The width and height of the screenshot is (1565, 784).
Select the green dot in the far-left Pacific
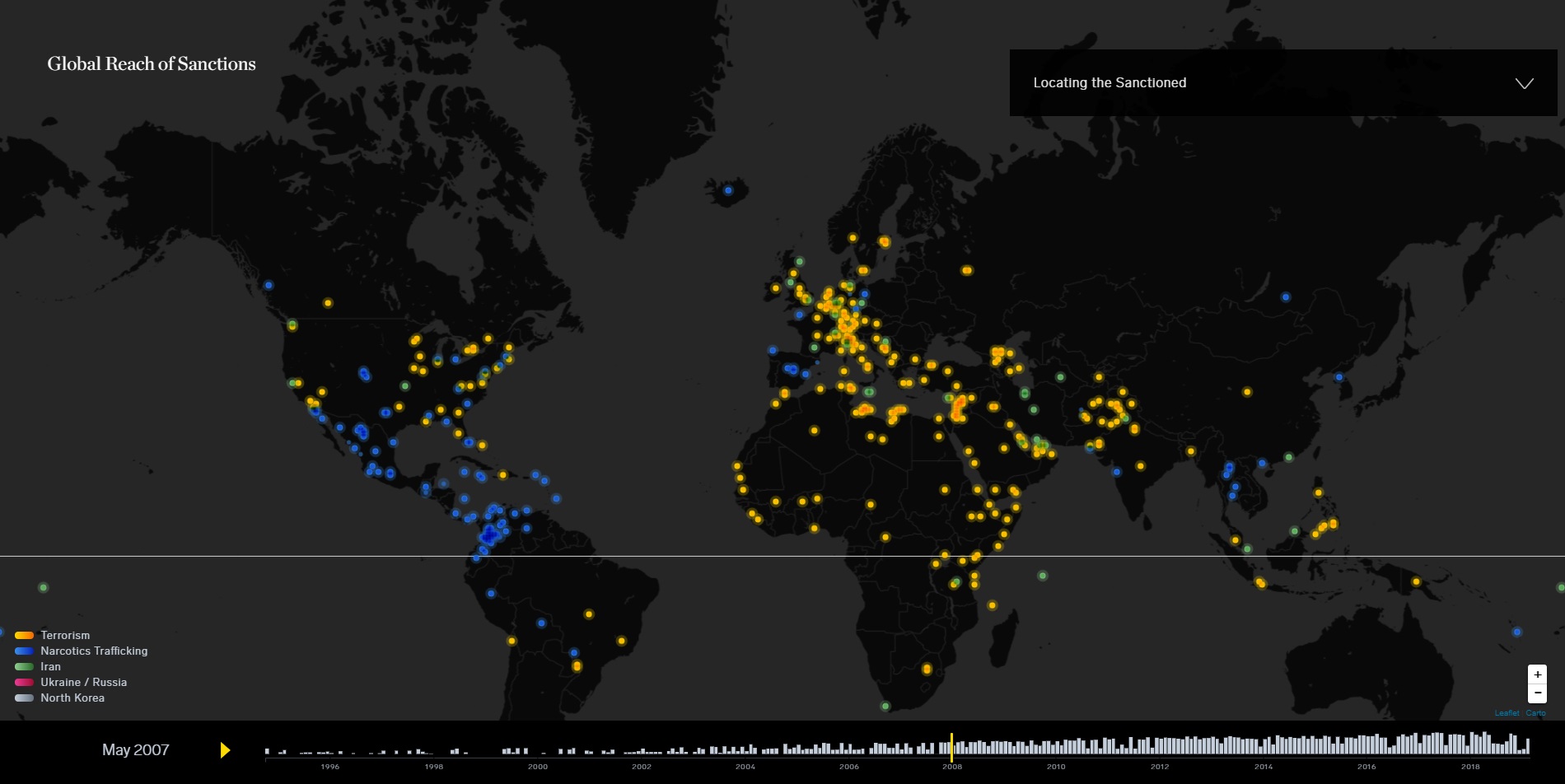(44, 587)
